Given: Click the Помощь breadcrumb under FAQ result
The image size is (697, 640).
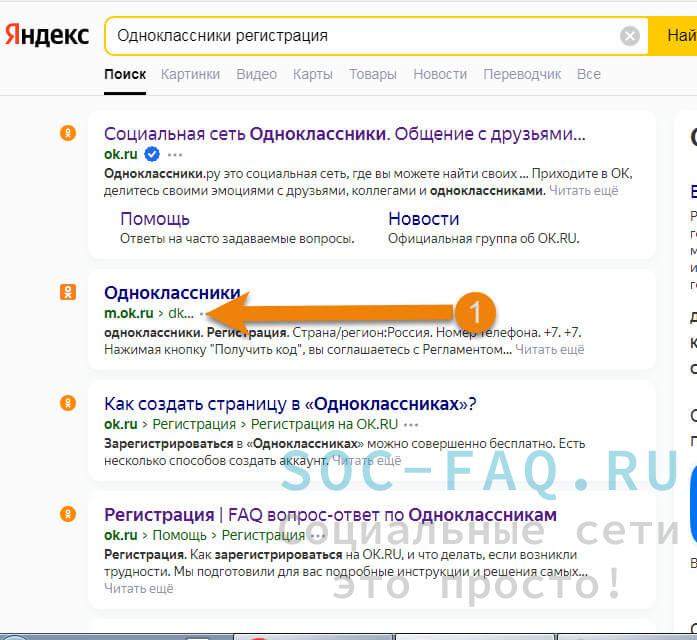Looking at the screenshot, I should coord(179,536).
